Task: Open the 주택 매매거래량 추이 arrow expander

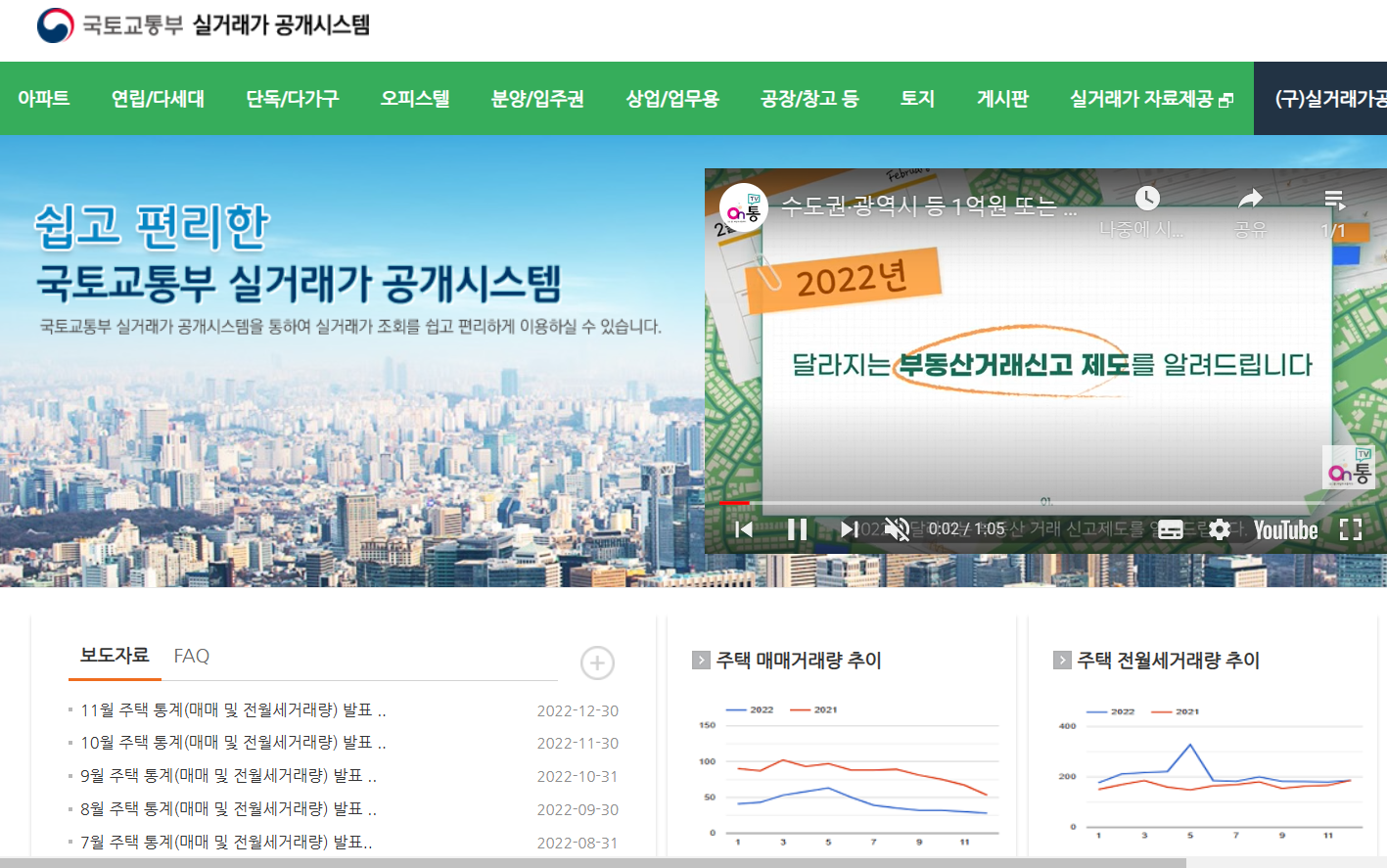Action: [699, 661]
